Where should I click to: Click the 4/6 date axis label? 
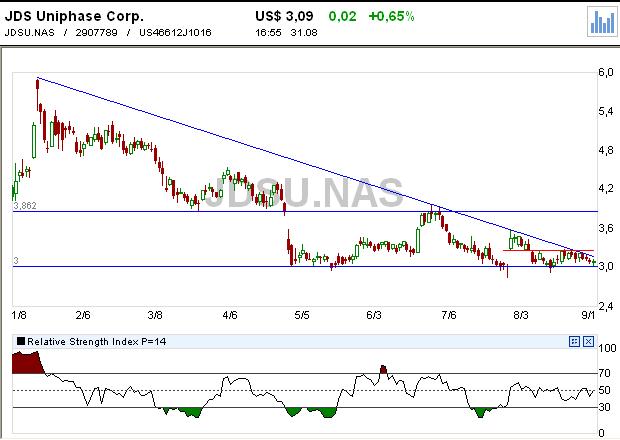pyautogui.click(x=230, y=315)
